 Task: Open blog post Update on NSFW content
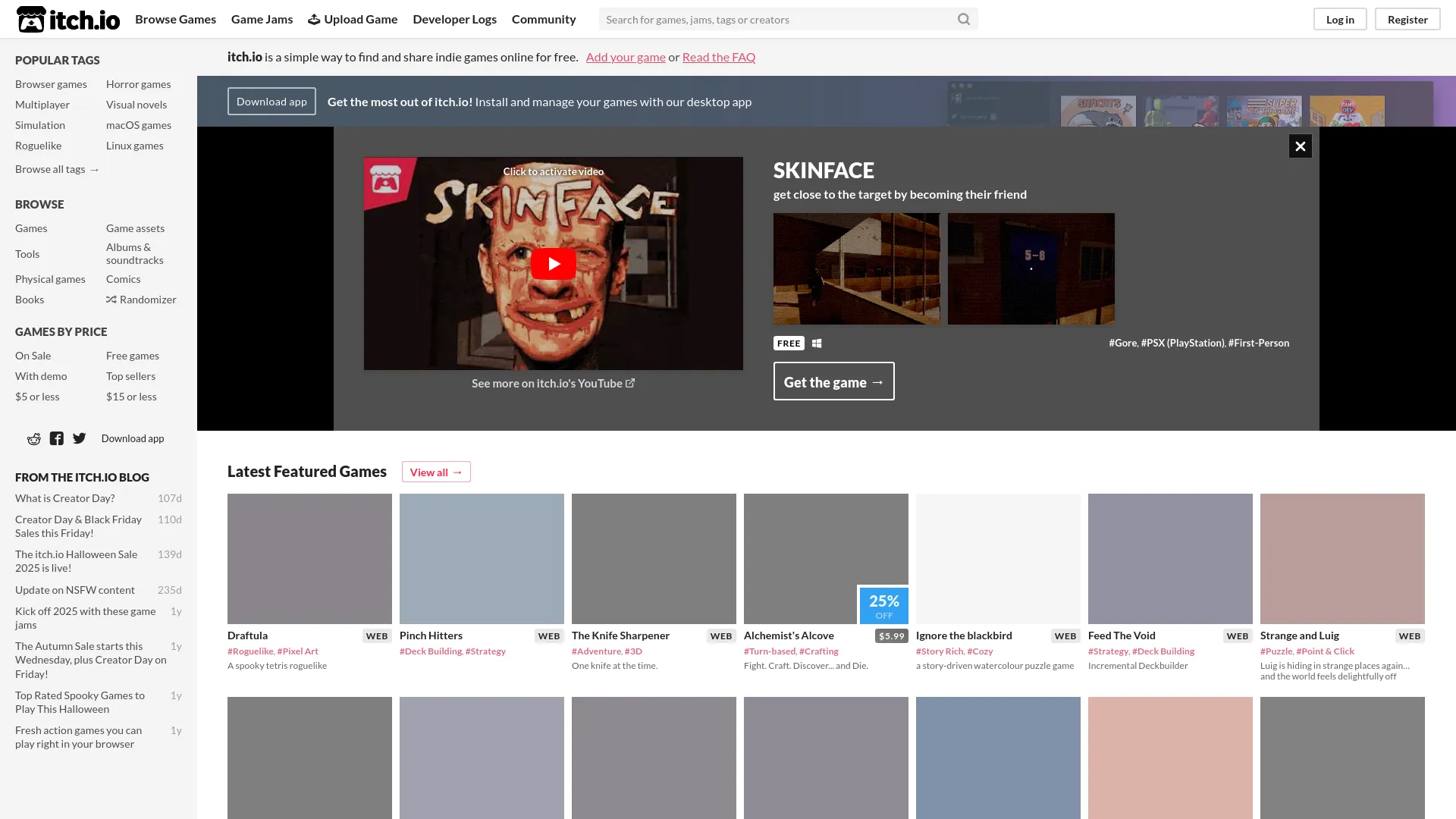[x=75, y=590]
